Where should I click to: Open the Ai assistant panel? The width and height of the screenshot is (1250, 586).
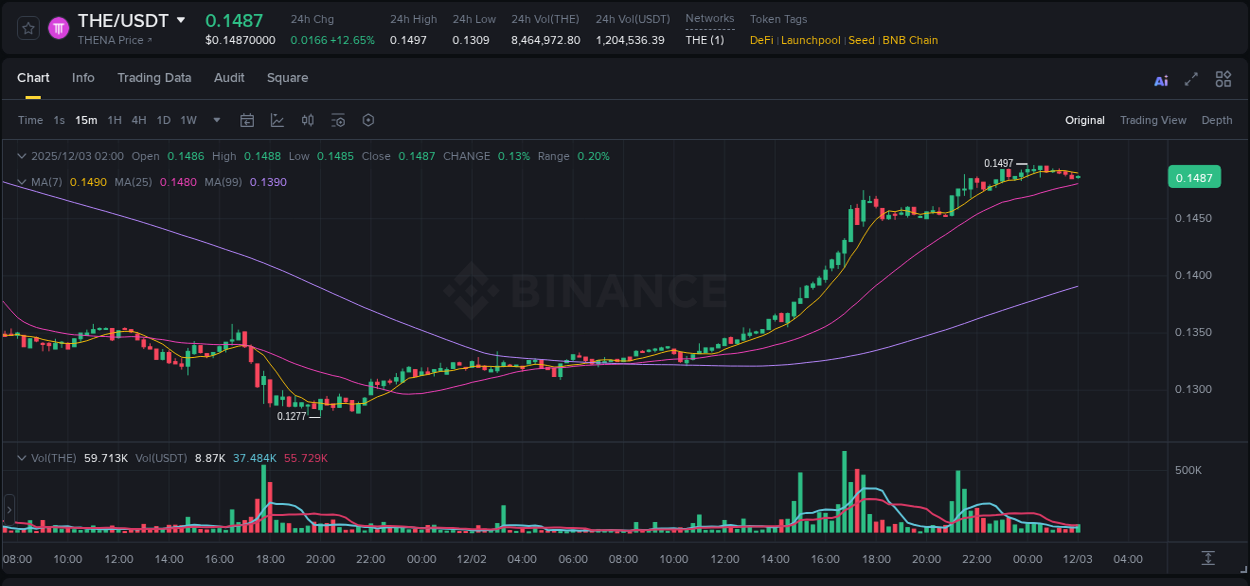pos(1161,79)
